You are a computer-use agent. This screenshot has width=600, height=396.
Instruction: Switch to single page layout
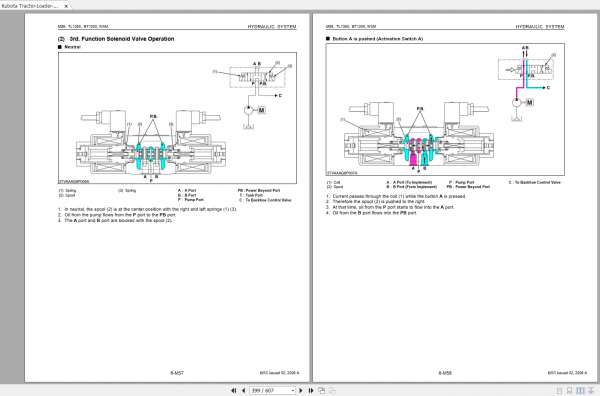click(559, 390)
